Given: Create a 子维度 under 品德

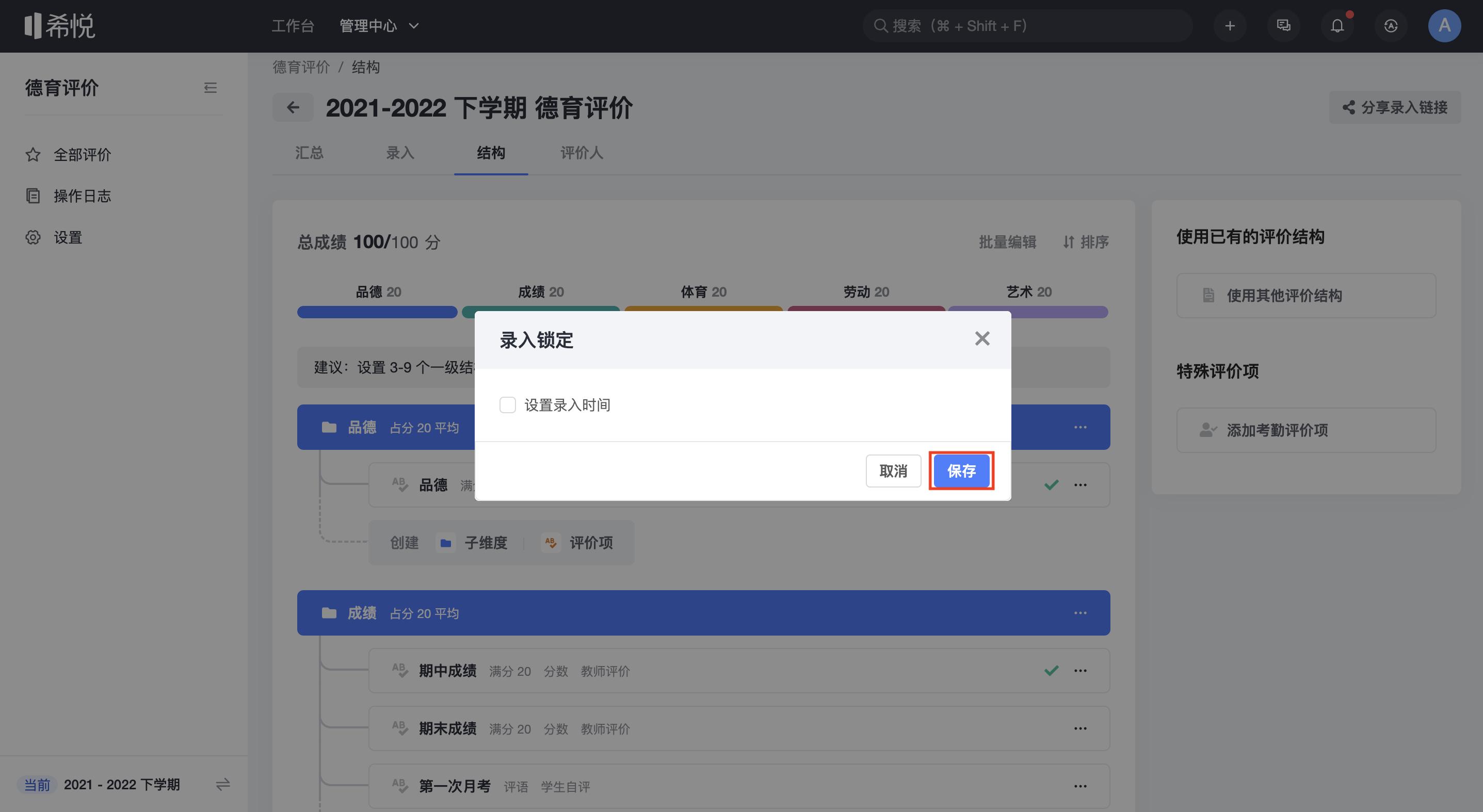Looking at the screenshot, I should pyautogui.click(x=473, y=543).
